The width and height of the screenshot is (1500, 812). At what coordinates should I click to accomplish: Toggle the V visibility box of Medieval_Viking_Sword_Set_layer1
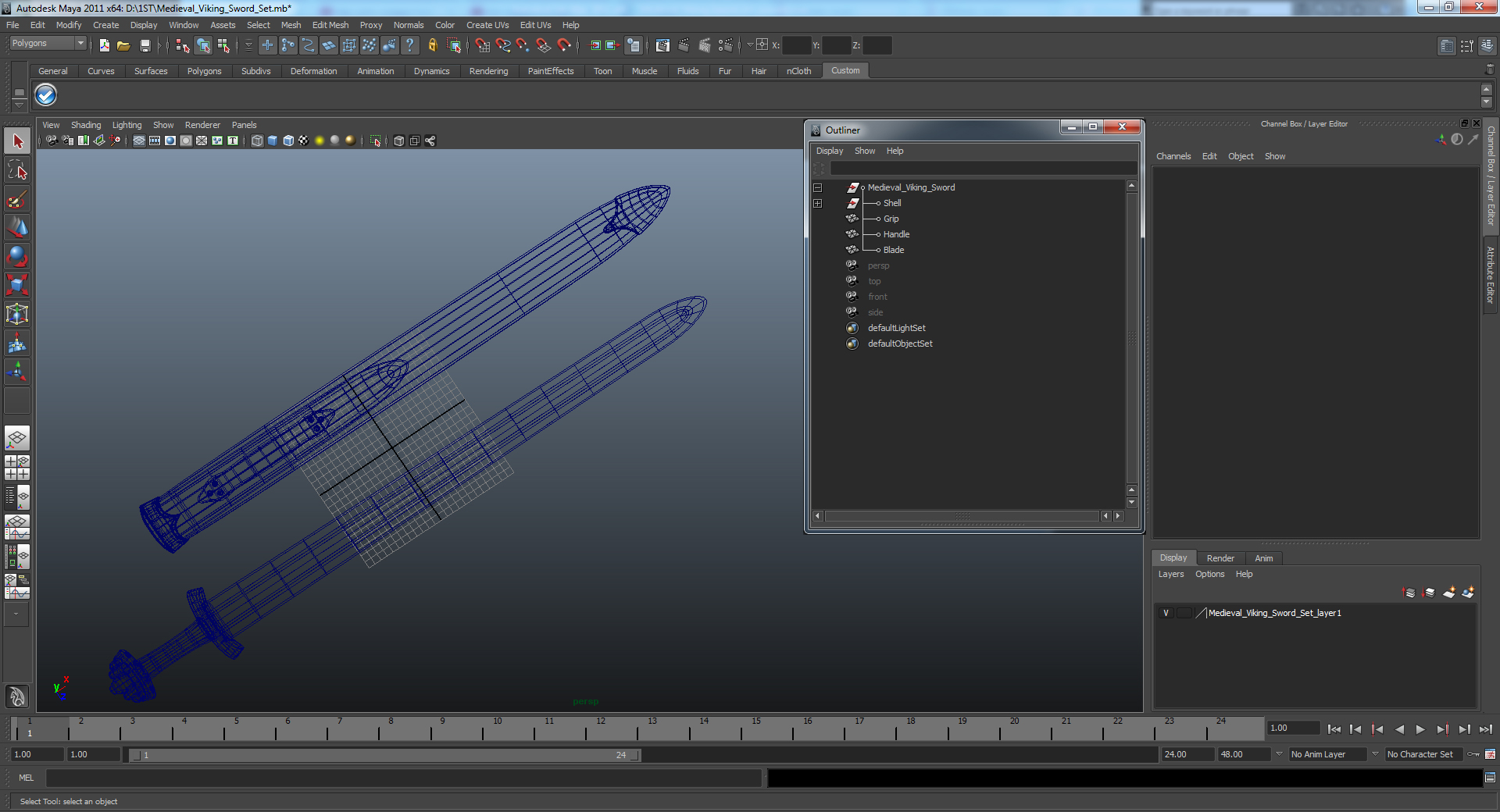1166,613
